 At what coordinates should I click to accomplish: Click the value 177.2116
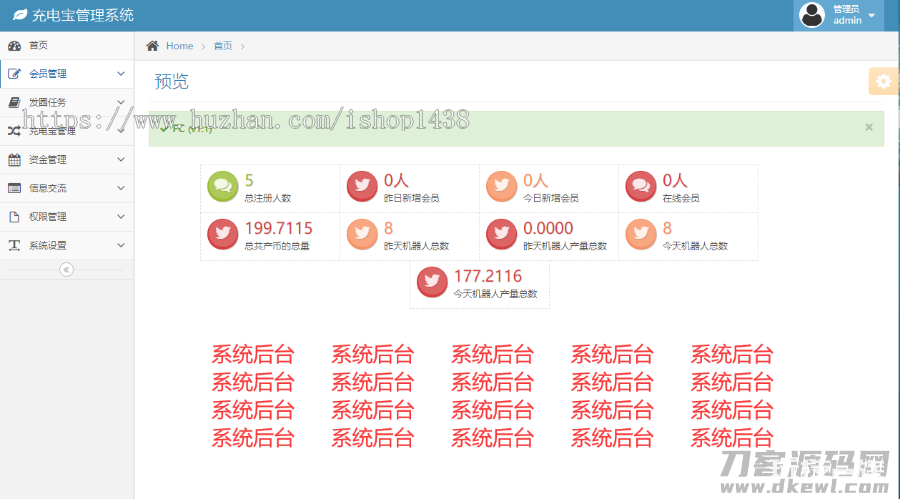[x=488, y=276]
